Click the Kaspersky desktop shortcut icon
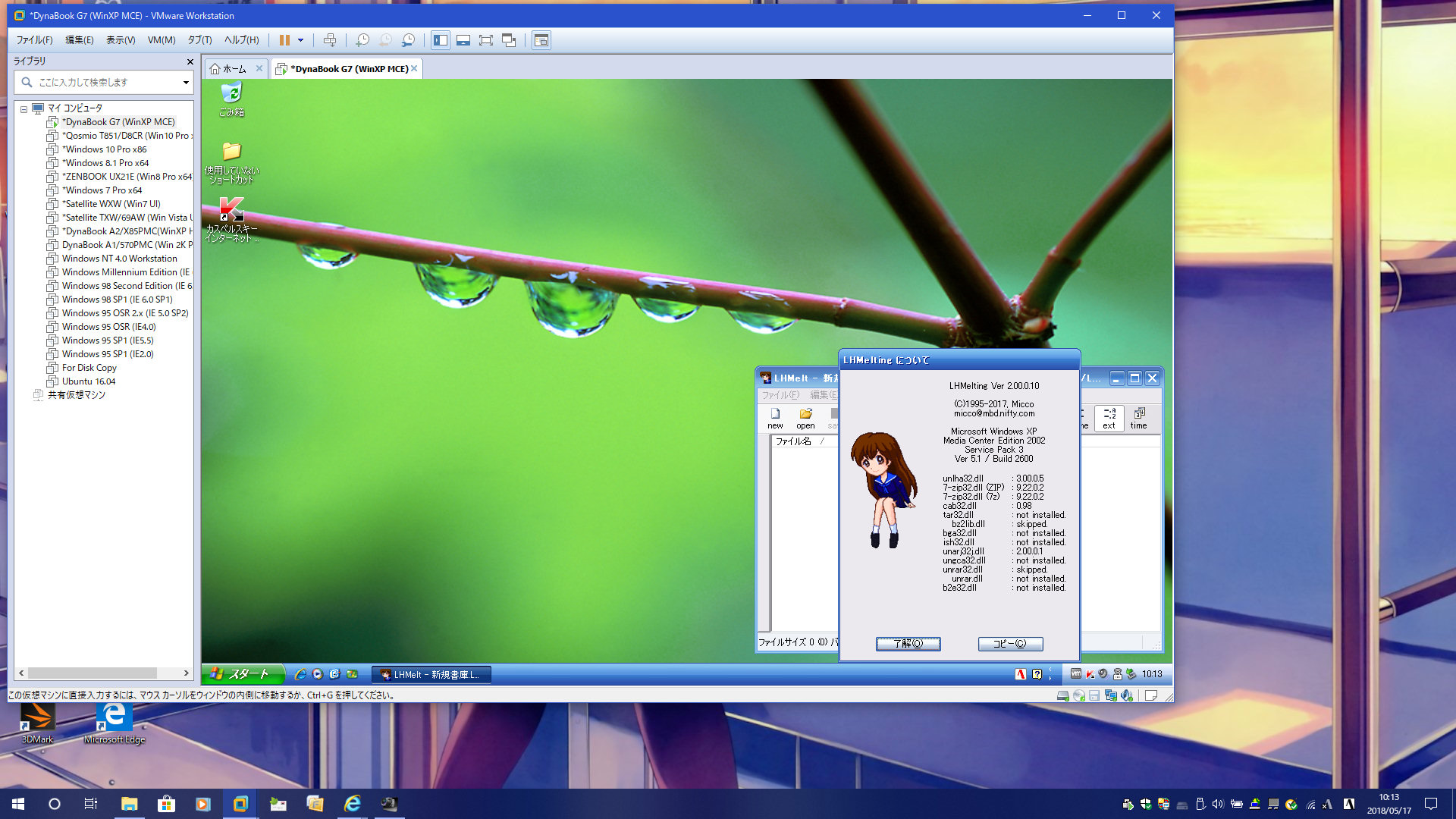Image resolution: width=1456 pixels, height=819 pixels. point(232,219)
